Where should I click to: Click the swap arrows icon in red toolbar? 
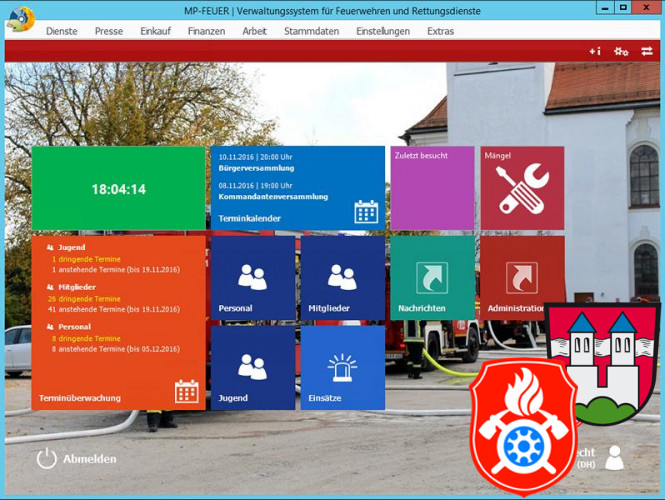point(647,51)
